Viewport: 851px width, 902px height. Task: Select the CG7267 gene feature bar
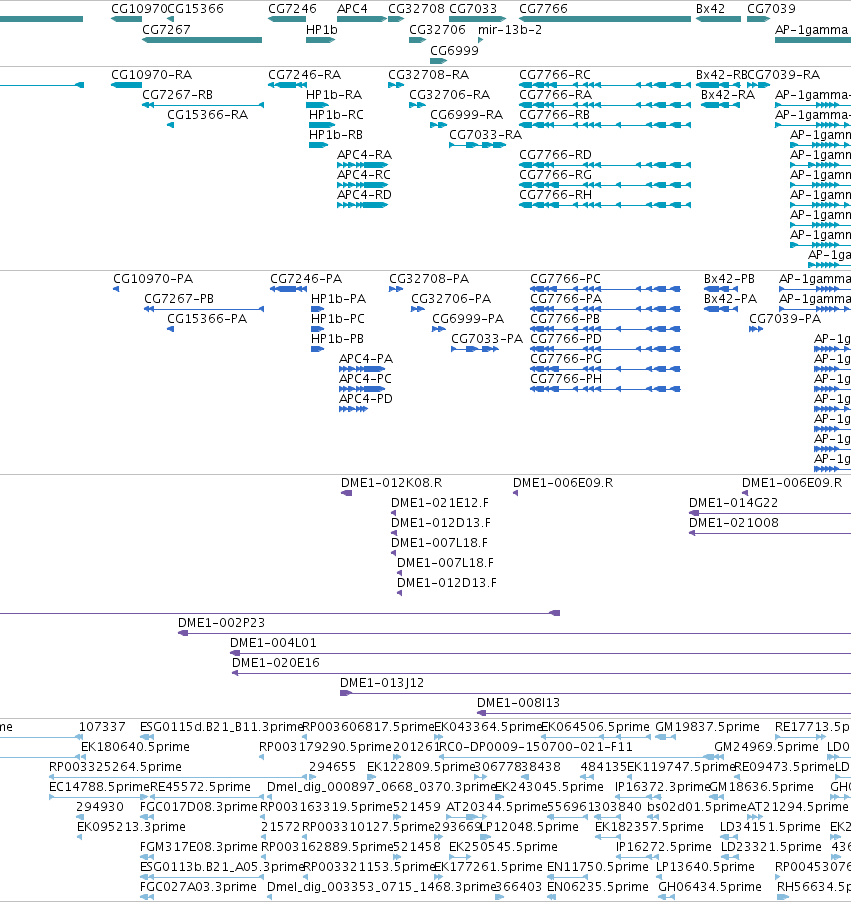point(202,40)
